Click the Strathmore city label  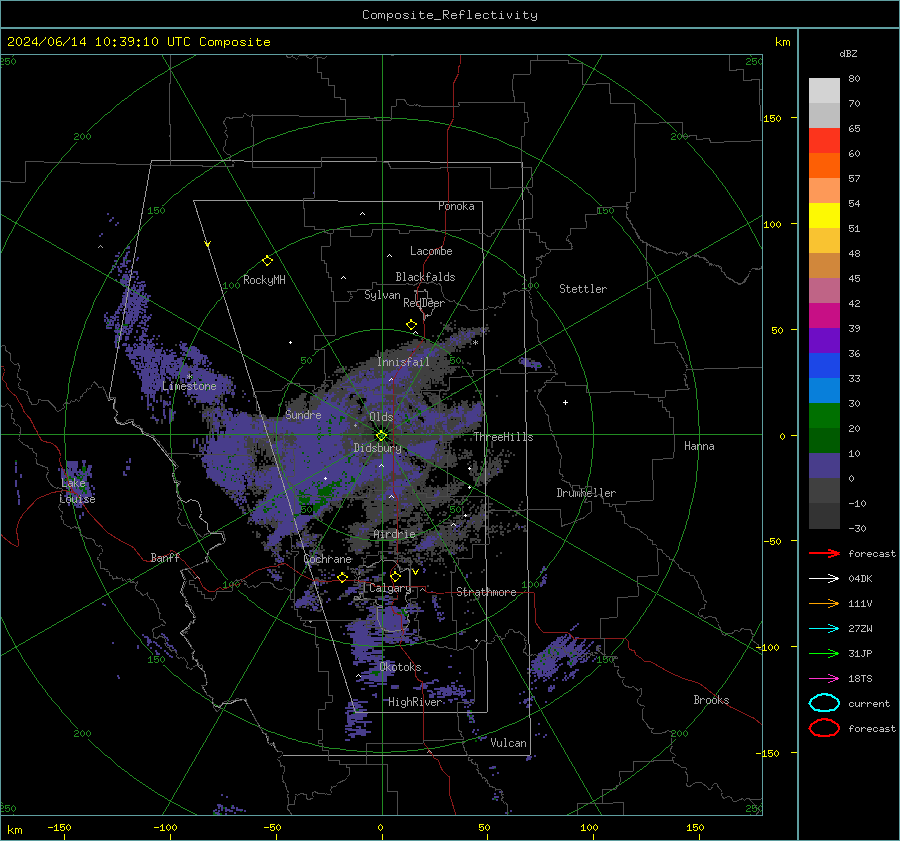click(486, 592)
